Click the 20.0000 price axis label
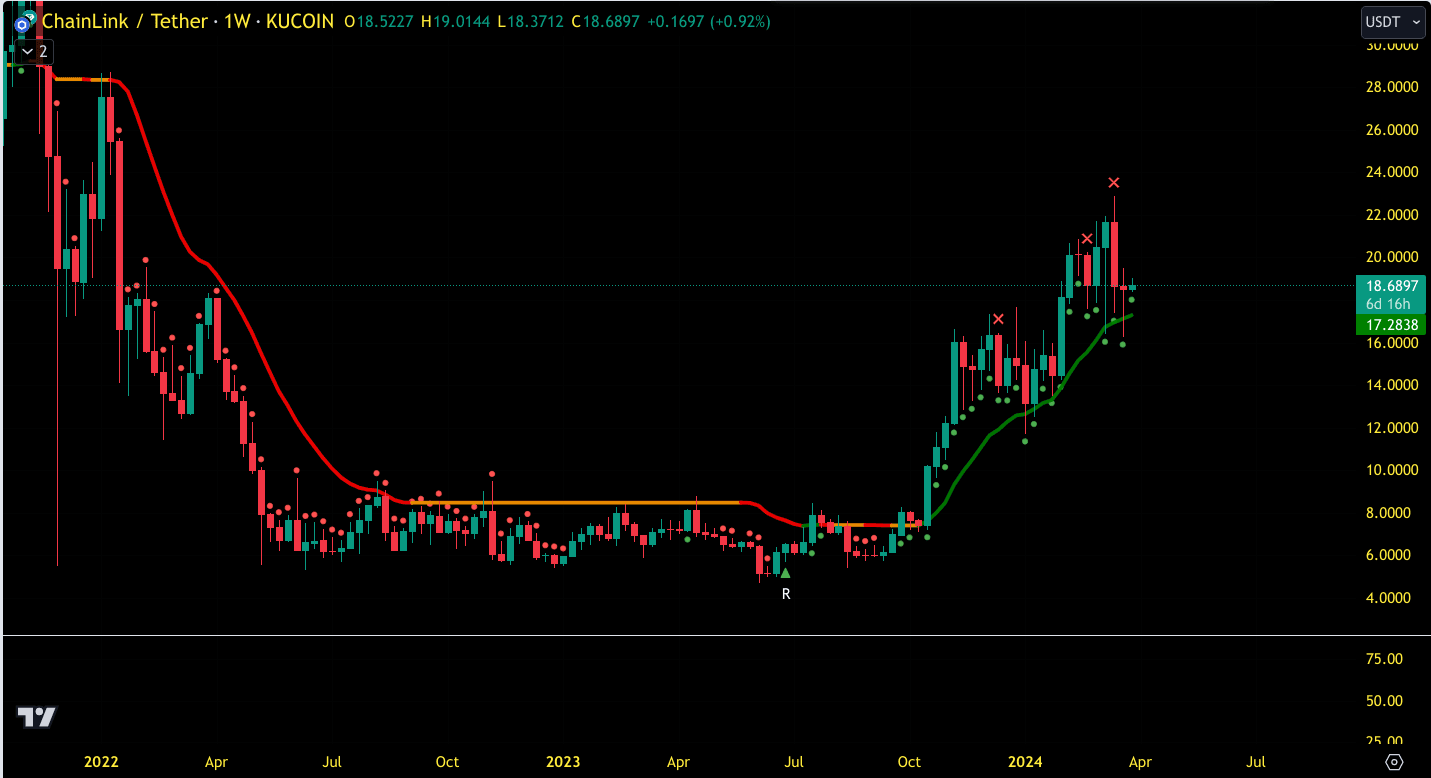Screen dimensions: 1431x778 pyautogui.click(x=1391, y=257)
